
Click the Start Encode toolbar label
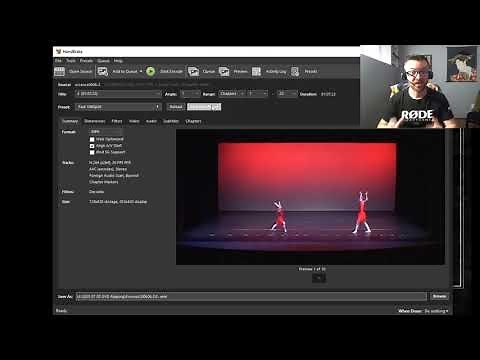pos(171,71)
